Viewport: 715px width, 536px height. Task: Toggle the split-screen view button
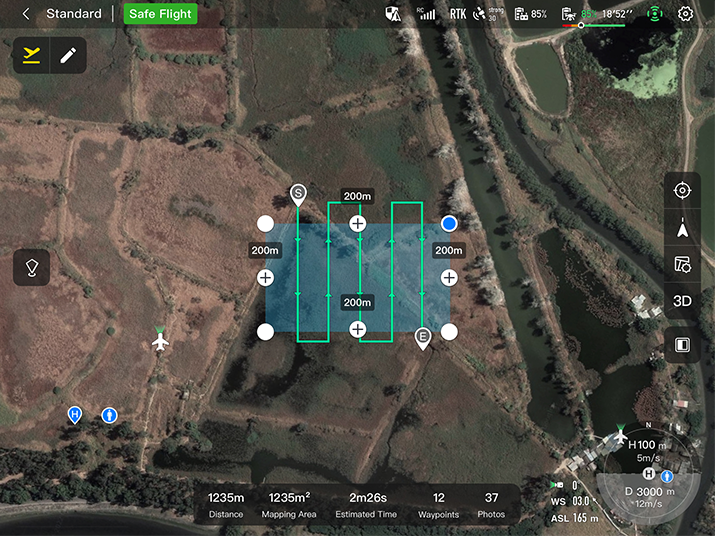[x=682, y=345]
